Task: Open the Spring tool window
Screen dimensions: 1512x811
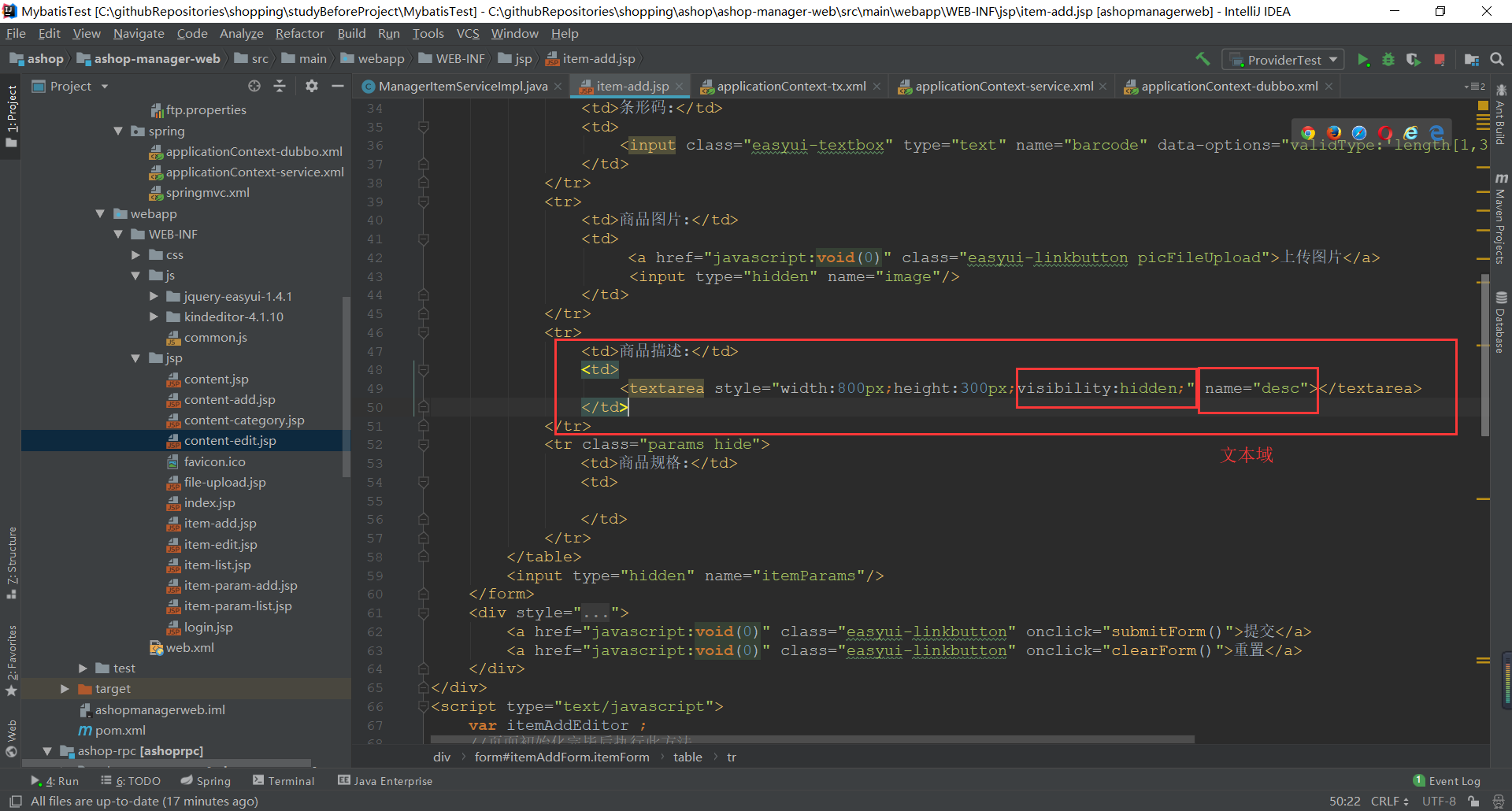Action: (x=206, y=781)
